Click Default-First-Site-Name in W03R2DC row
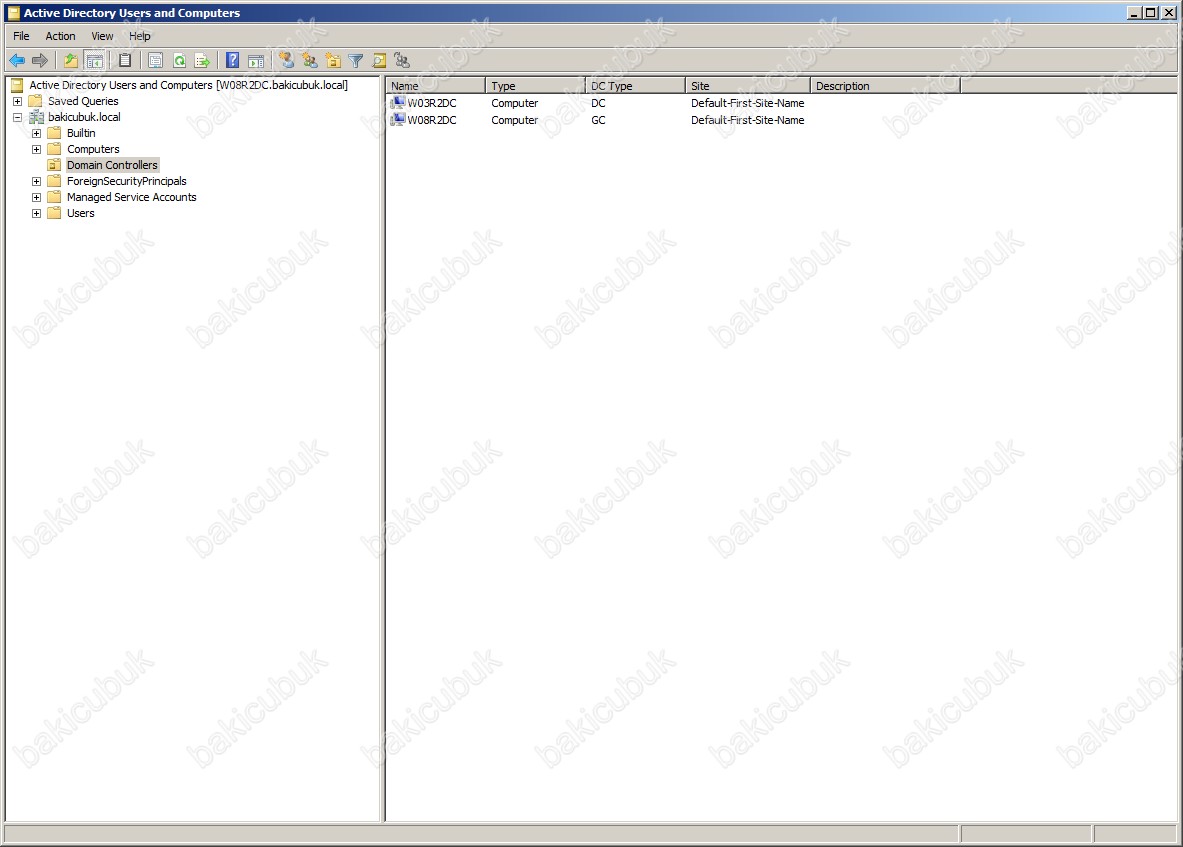Screen dimensions: 1183x847 click(x=747, y=103)
